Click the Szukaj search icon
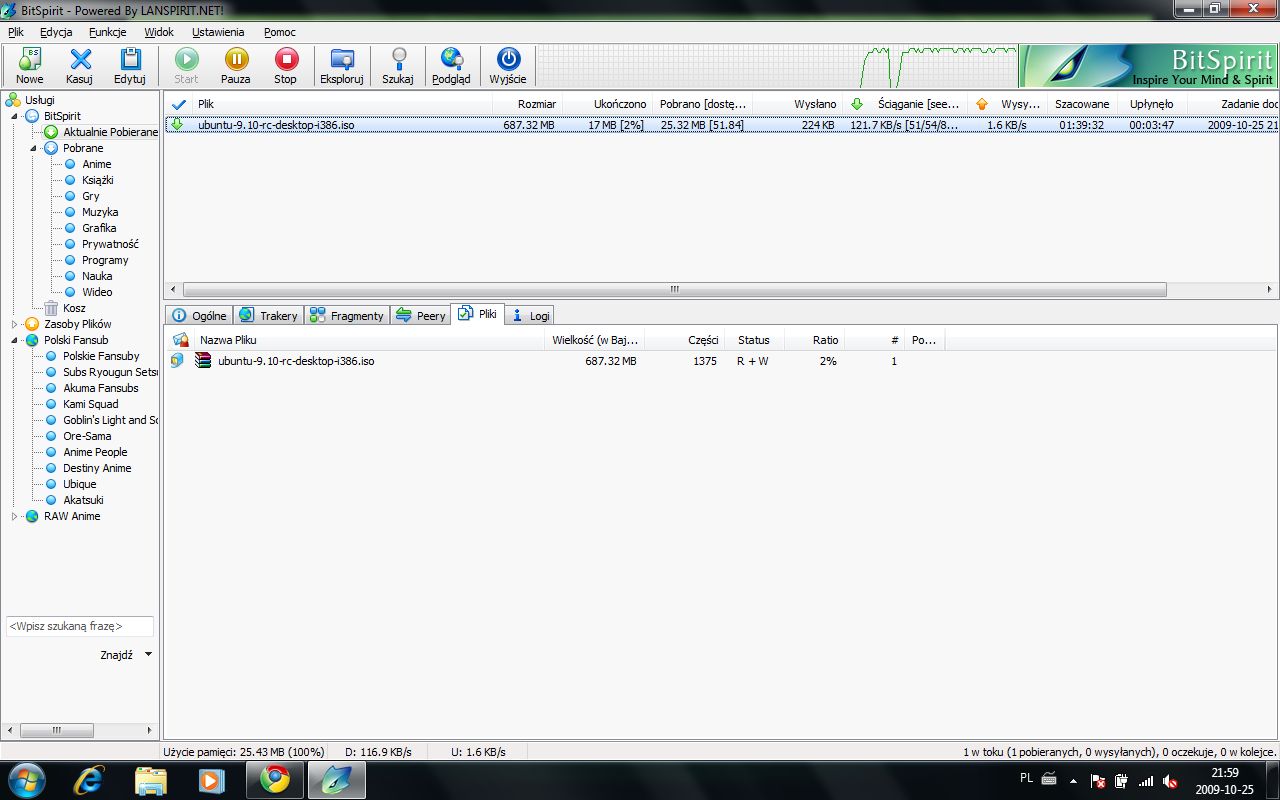 pos(398,59)
